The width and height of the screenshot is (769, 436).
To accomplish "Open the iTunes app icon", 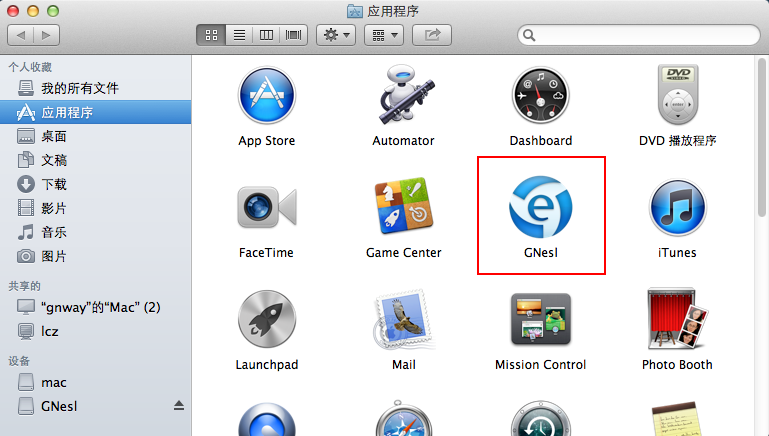I will [x=677, y=208].
